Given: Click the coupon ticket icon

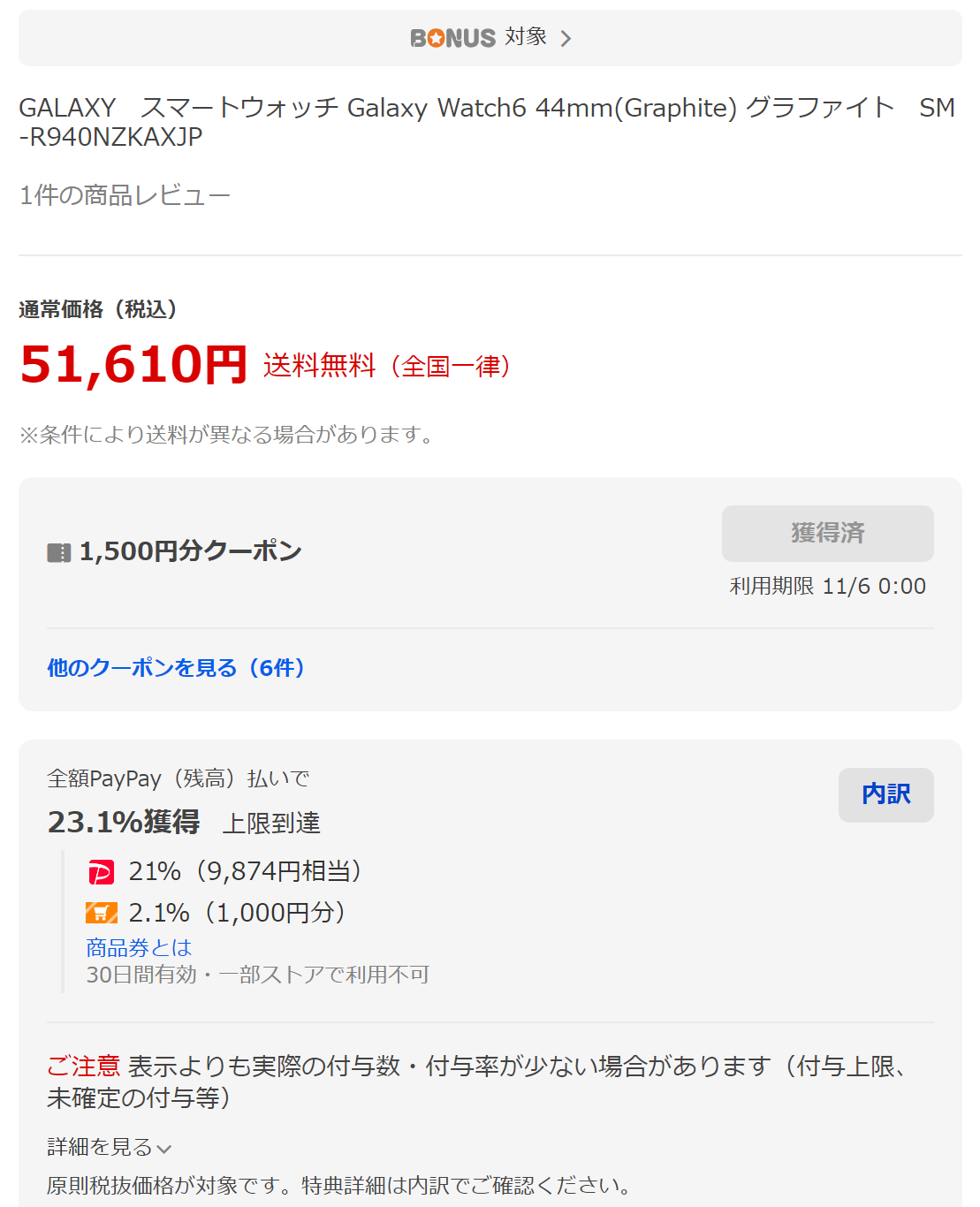Looking at the screenshot, I should pyautogui.click(x=58, y=553).
